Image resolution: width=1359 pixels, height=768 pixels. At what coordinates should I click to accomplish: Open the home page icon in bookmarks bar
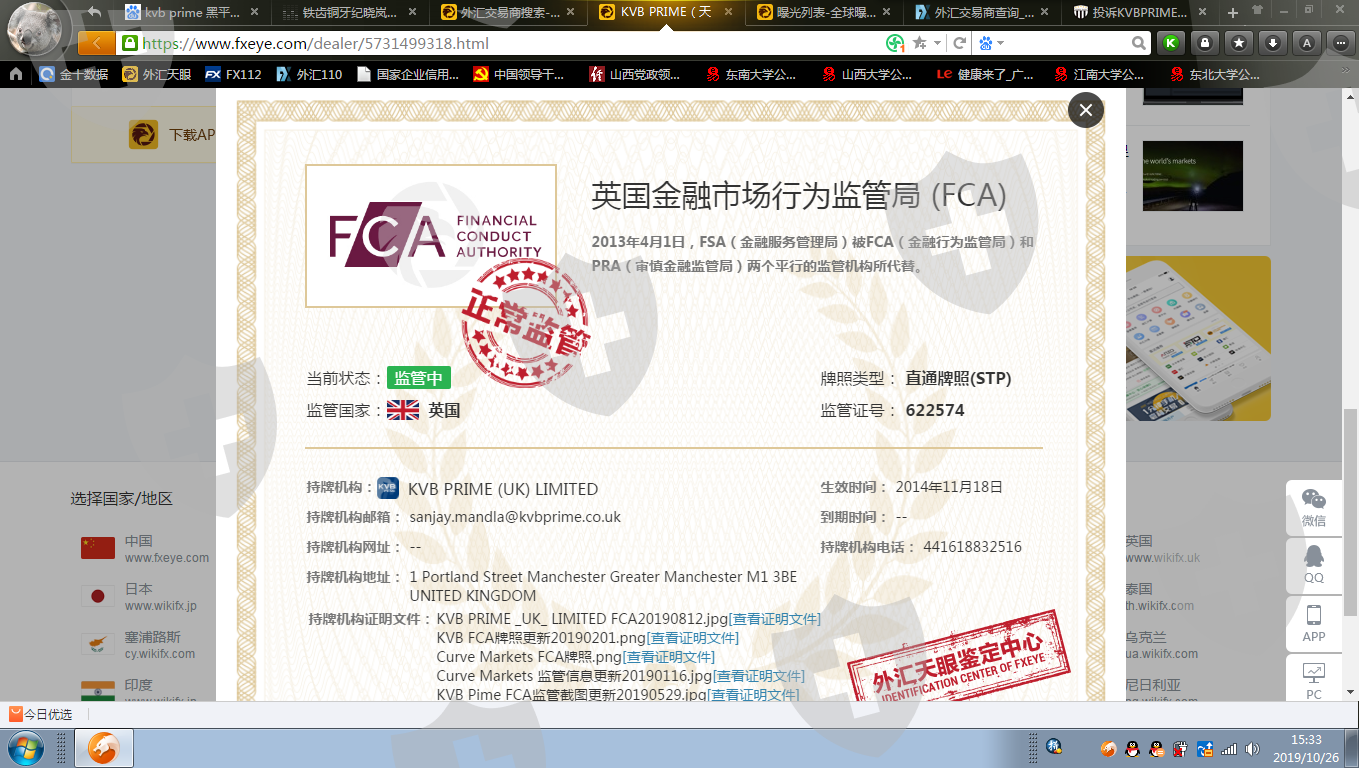[16, 74]
